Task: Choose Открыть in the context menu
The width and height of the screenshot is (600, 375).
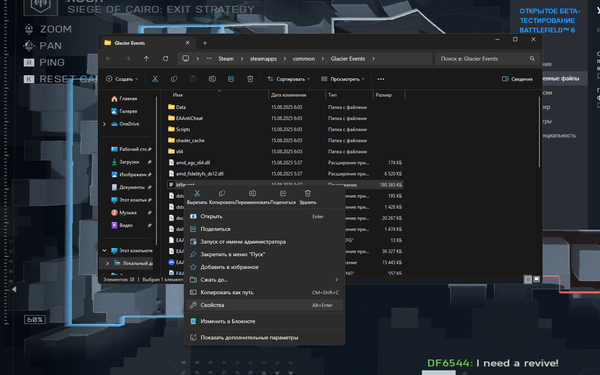Action: [x=264, y=217]
